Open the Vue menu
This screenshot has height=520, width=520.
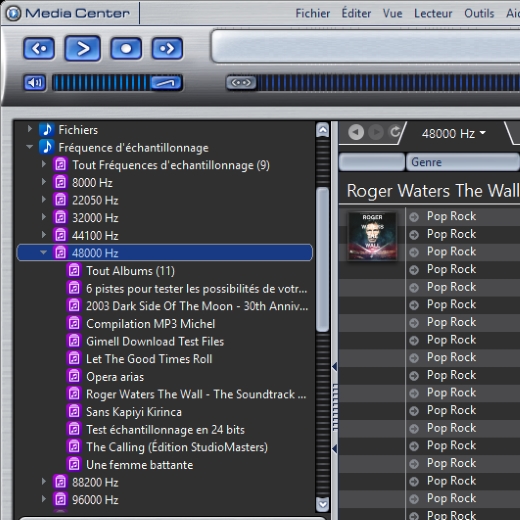click(392, 13)
